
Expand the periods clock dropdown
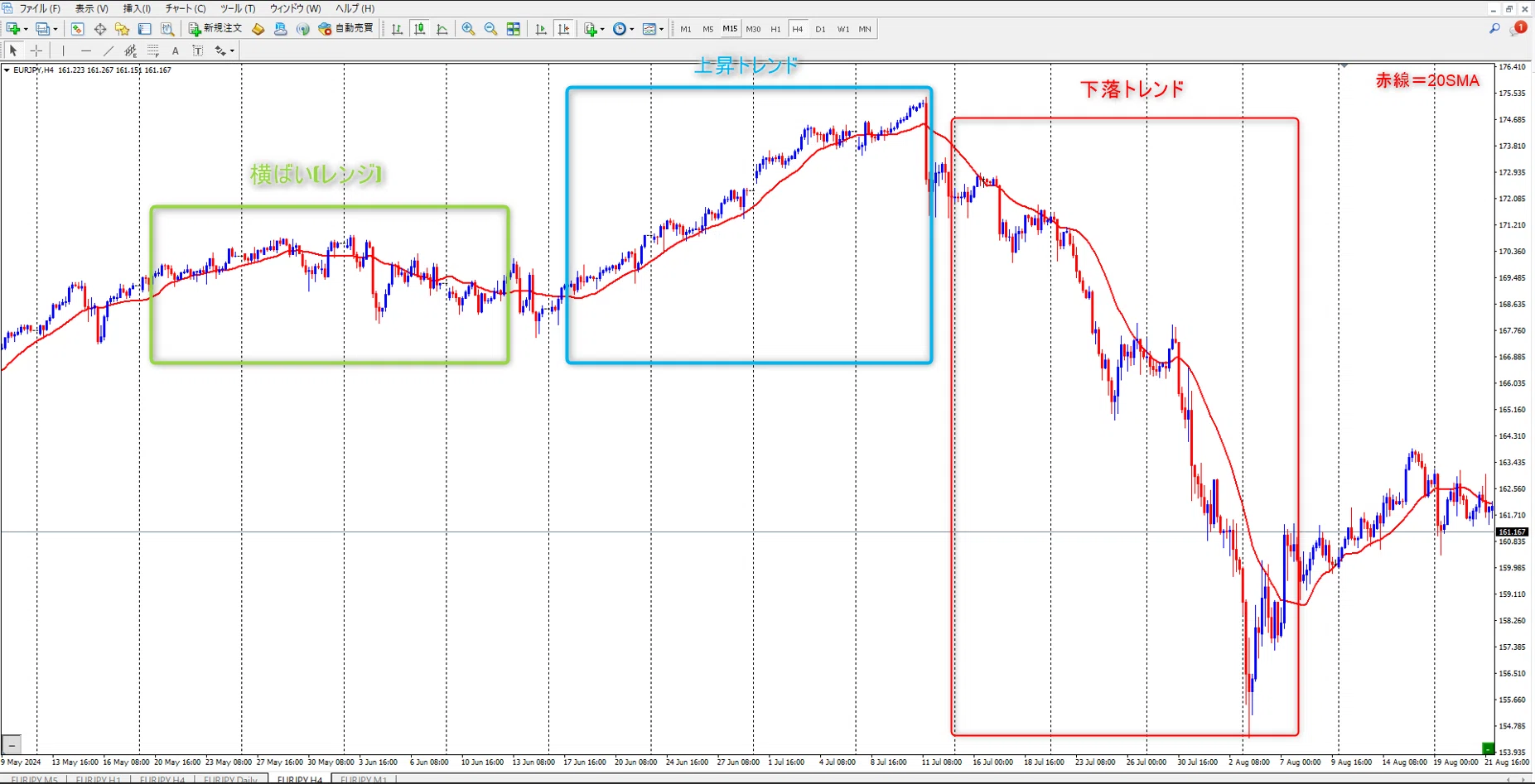632,29
